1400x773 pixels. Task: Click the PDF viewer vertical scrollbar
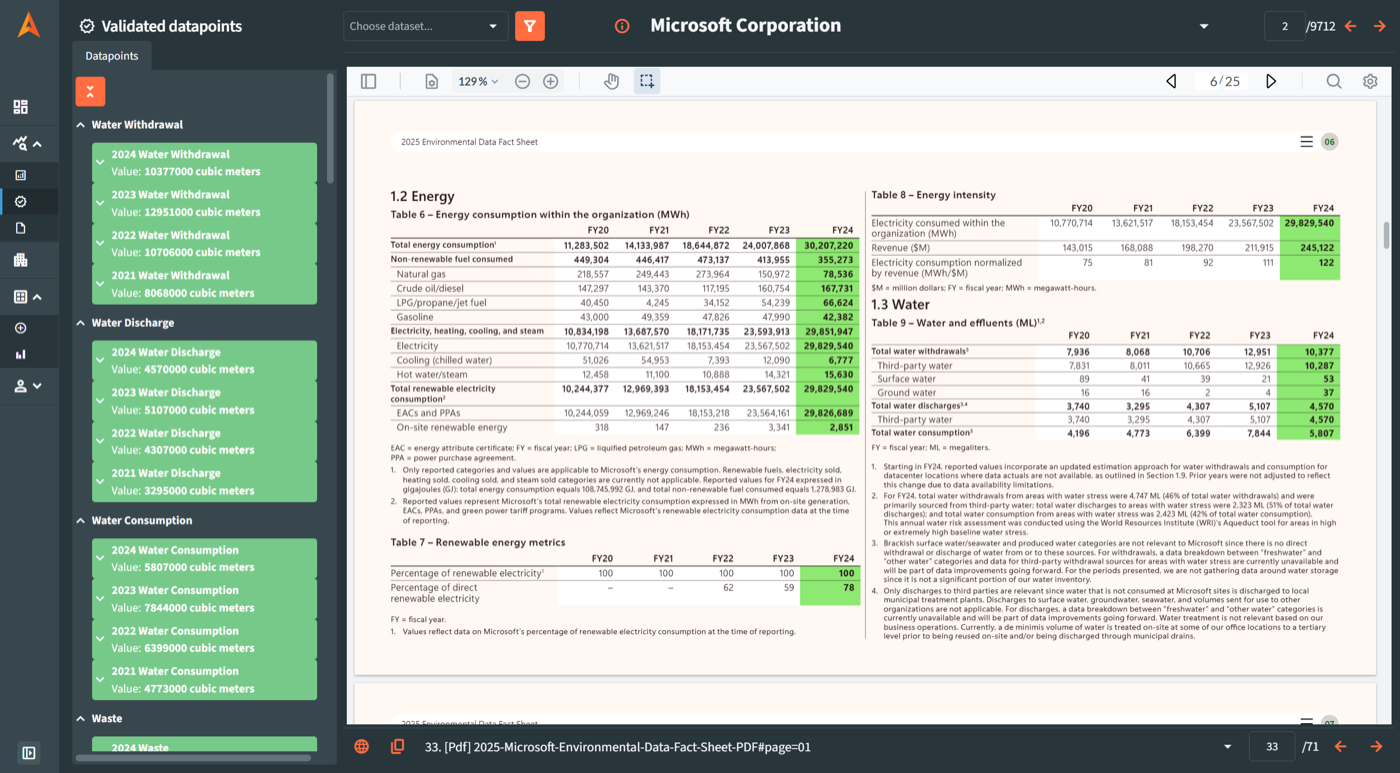(1386, 235)
